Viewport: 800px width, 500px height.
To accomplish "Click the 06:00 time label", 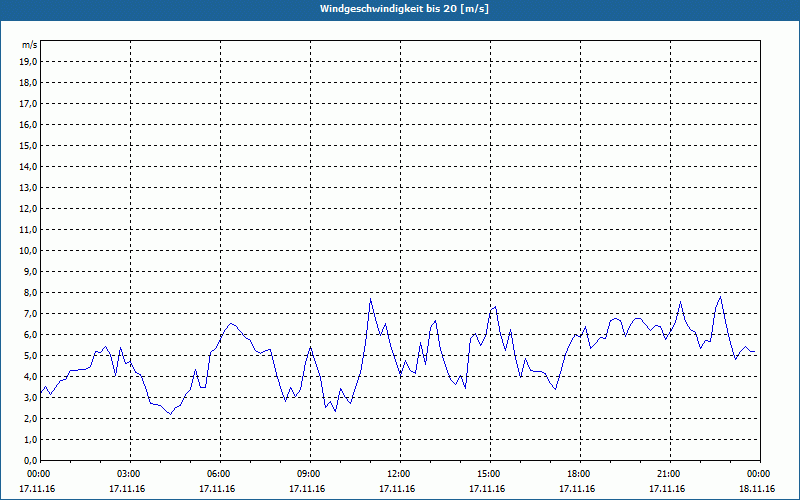I will tap(220, 474).
